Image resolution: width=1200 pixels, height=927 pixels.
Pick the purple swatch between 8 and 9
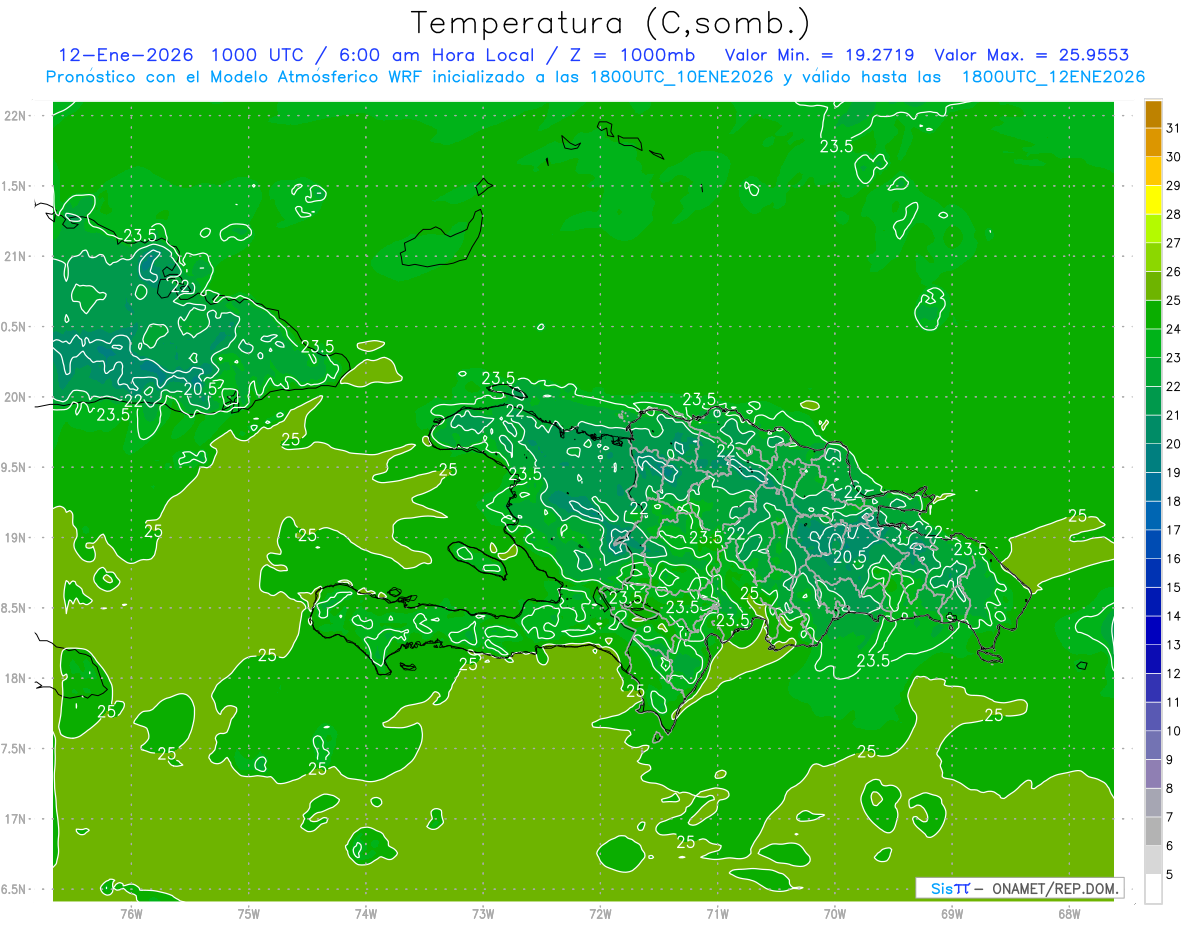tap(1153, 774)
